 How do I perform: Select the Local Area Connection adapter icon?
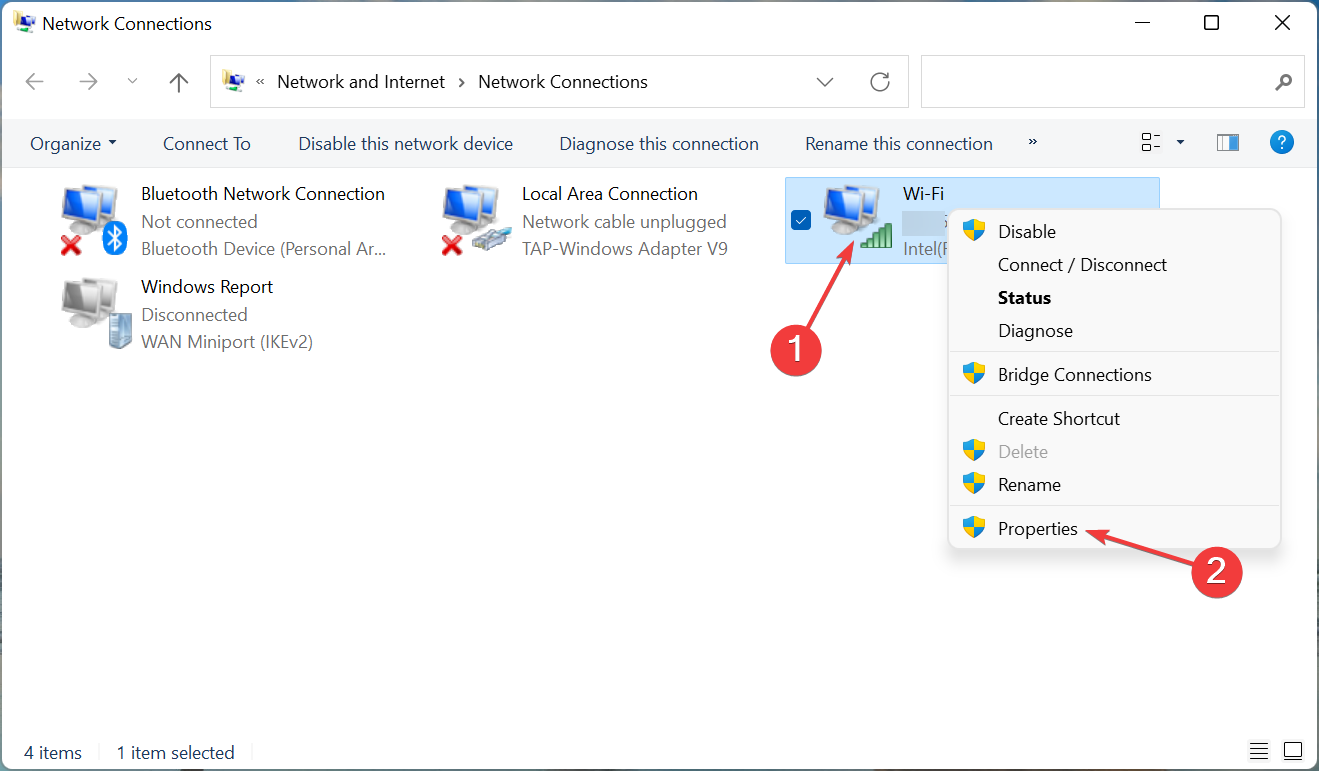[476, 221]
